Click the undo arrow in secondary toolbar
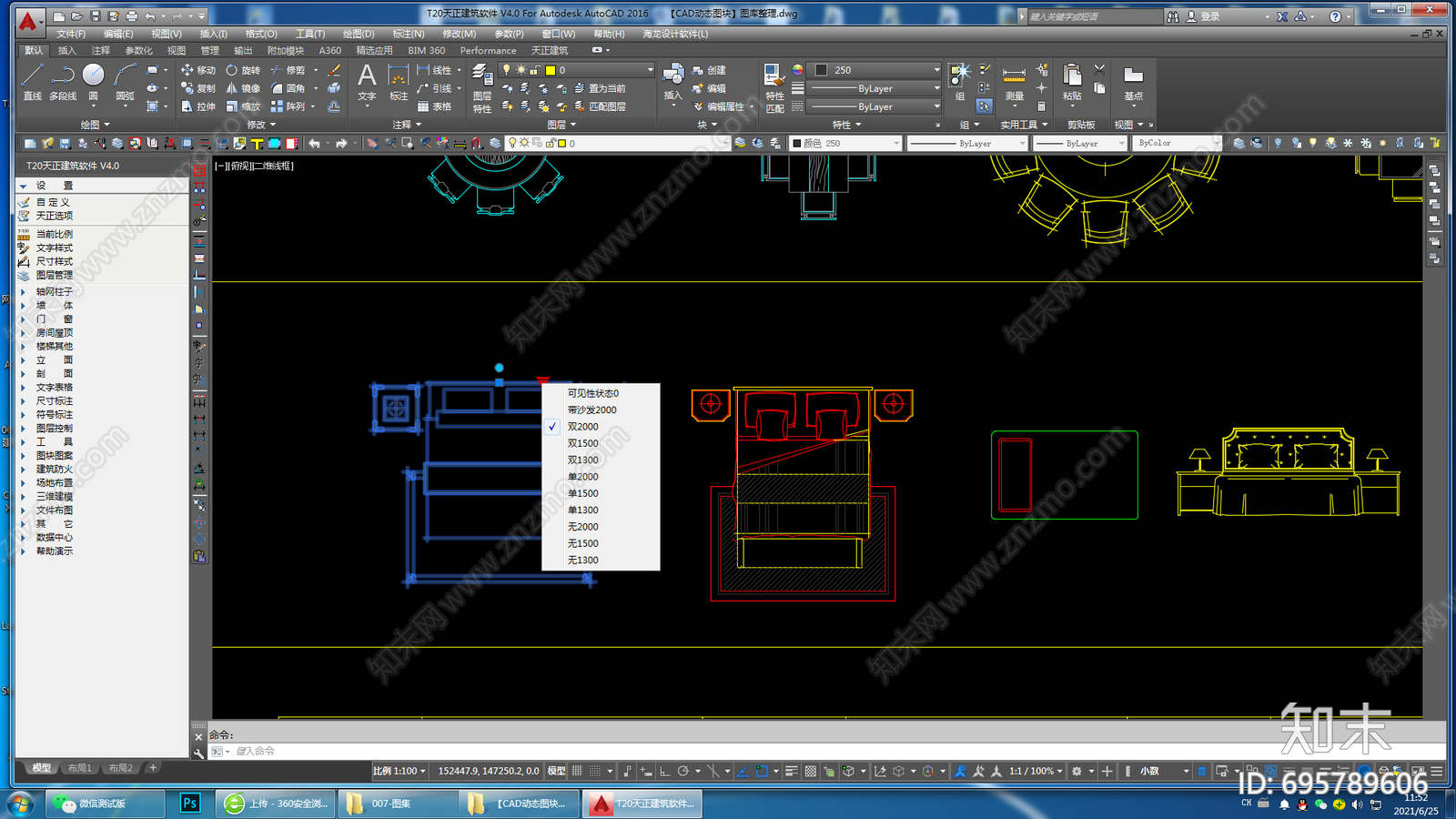Screen dimensions: 1456x819 tap(314, 143)
